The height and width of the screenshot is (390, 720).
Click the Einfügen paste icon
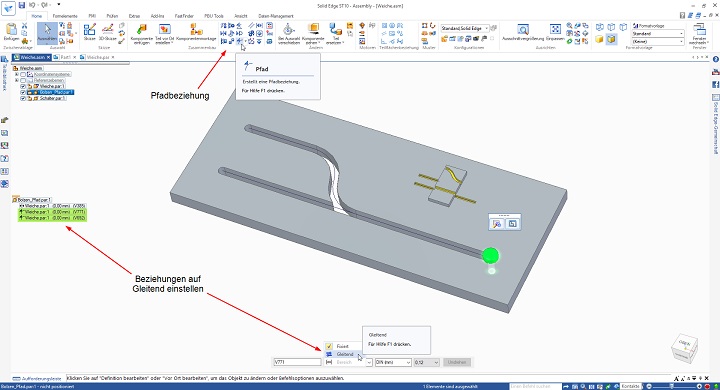[x=11, y=32]
